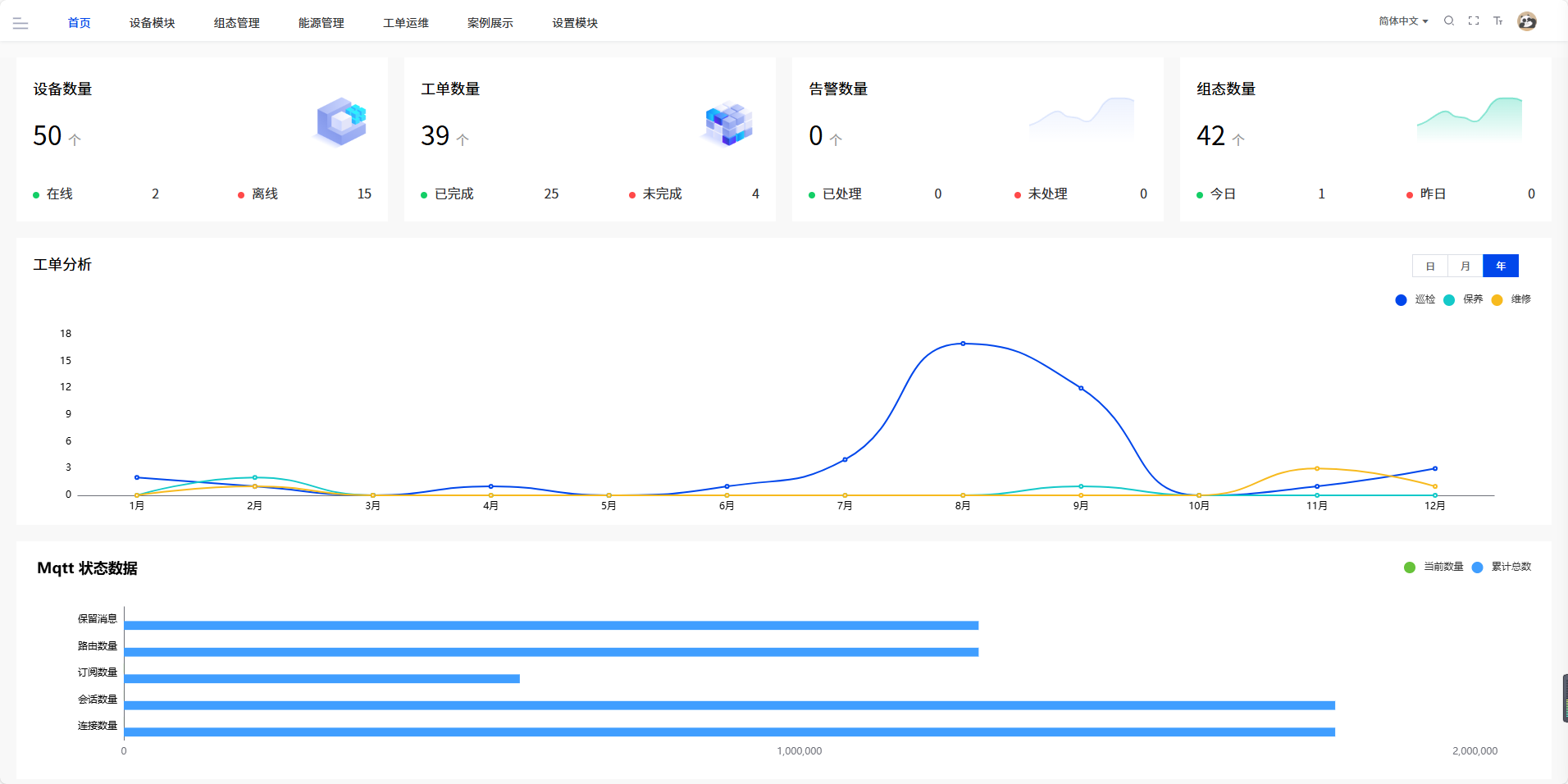Screen dimensions: 1568x784
Task: Click the colorful cube icon in 工单数量 card
Action: [728, 124]
